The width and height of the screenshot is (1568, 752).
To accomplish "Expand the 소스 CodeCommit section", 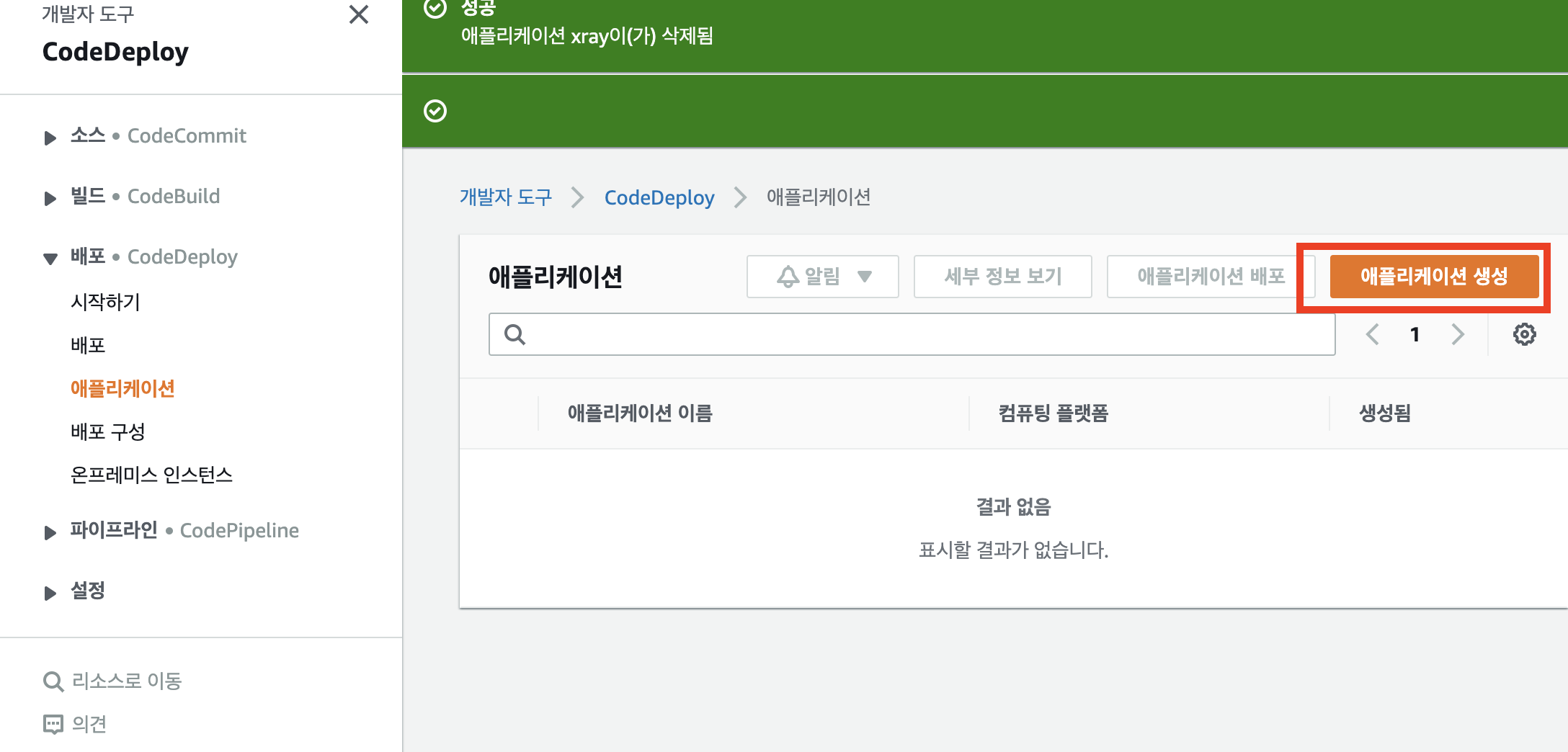I will click(x=50, y=137).
